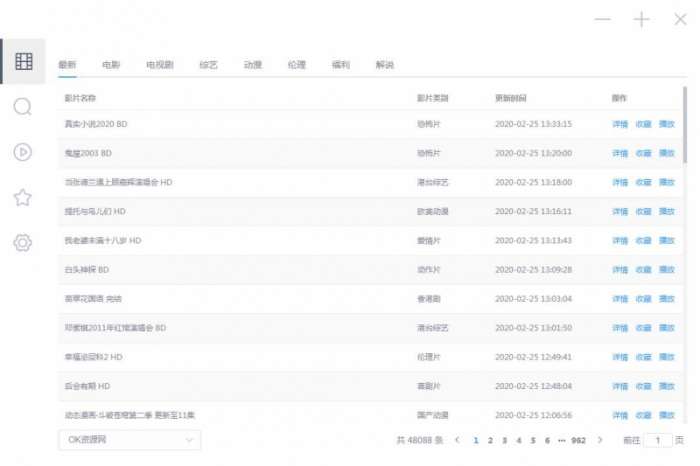
Task: Select the 后会有期 HD row title
Action: click(87, 386)
